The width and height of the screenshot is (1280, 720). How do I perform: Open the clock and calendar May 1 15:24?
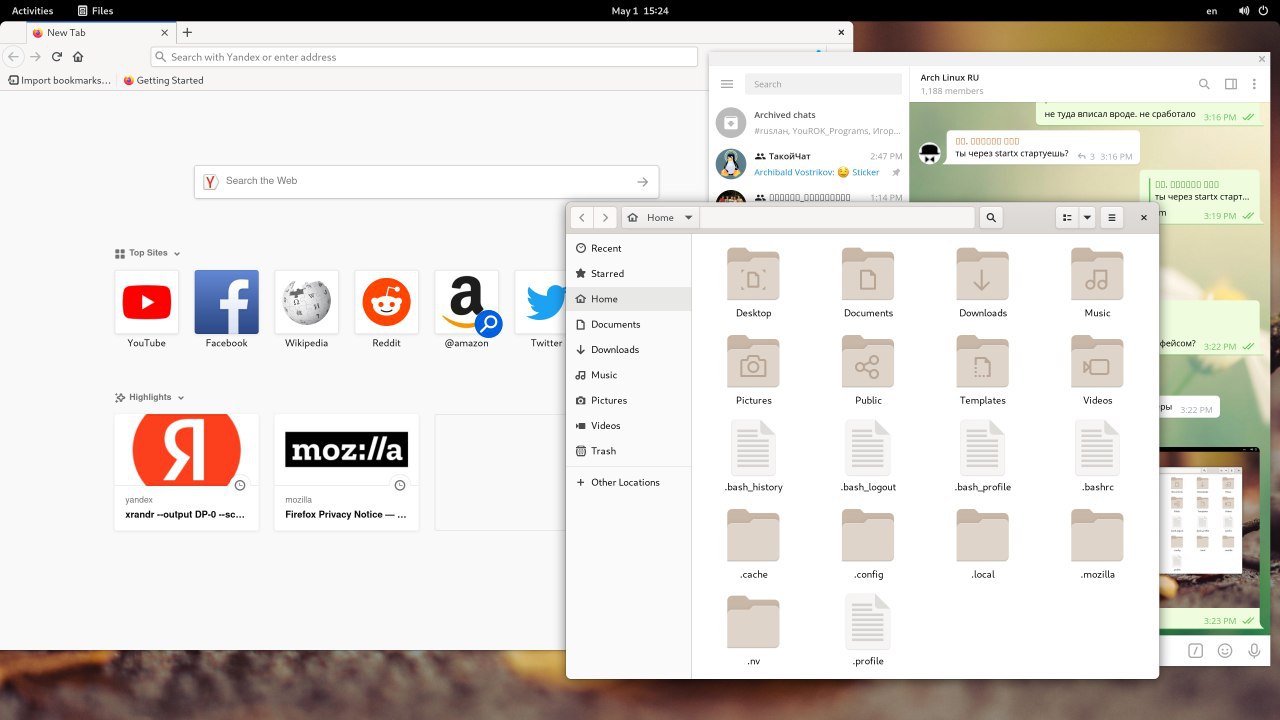coord(639,10)
